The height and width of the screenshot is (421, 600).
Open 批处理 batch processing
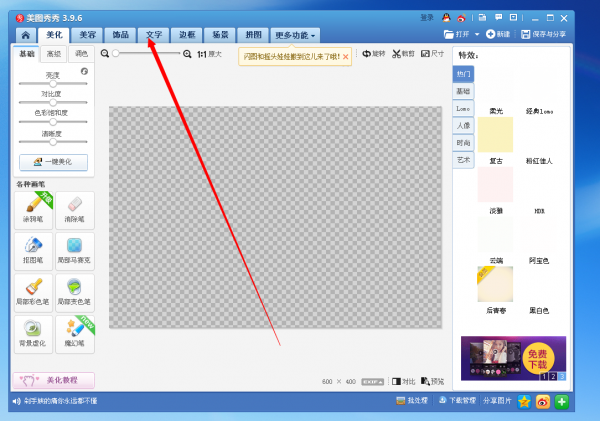click(x=412, y=400)
